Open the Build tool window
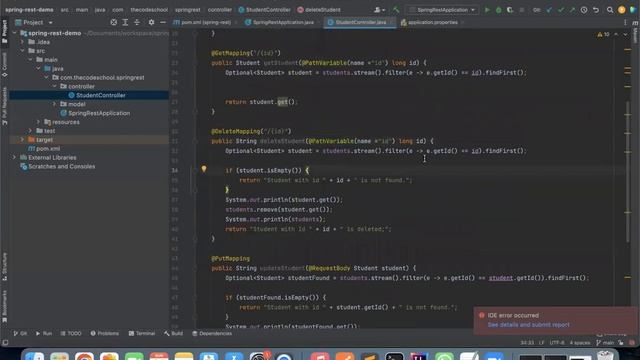640x360 pixels. (x=173, y=333)
